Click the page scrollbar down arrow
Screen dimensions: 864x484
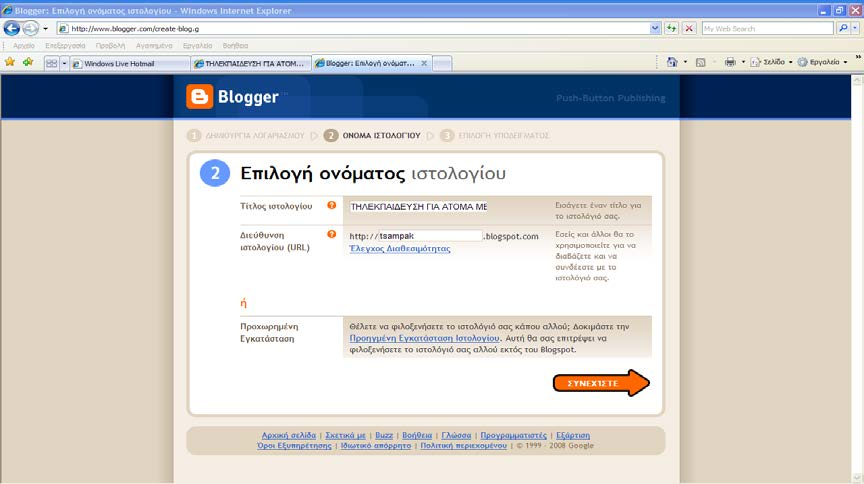pos(857,478)
